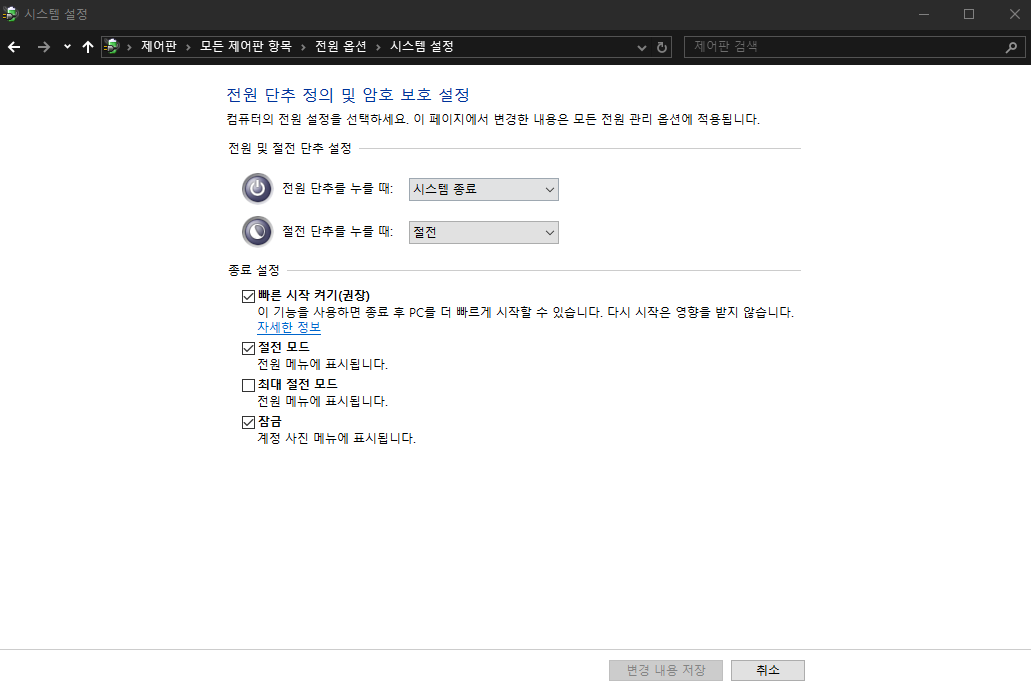This screenshot has height=686, width=1031.
Task: Click the sleep button icon
Action: 257,231
